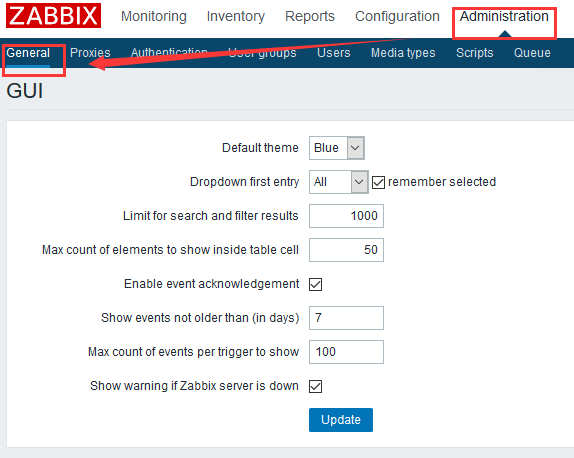Open the Default theme dropdown arrow
This screenshot has width=574, height=458.
click(355, 148)
